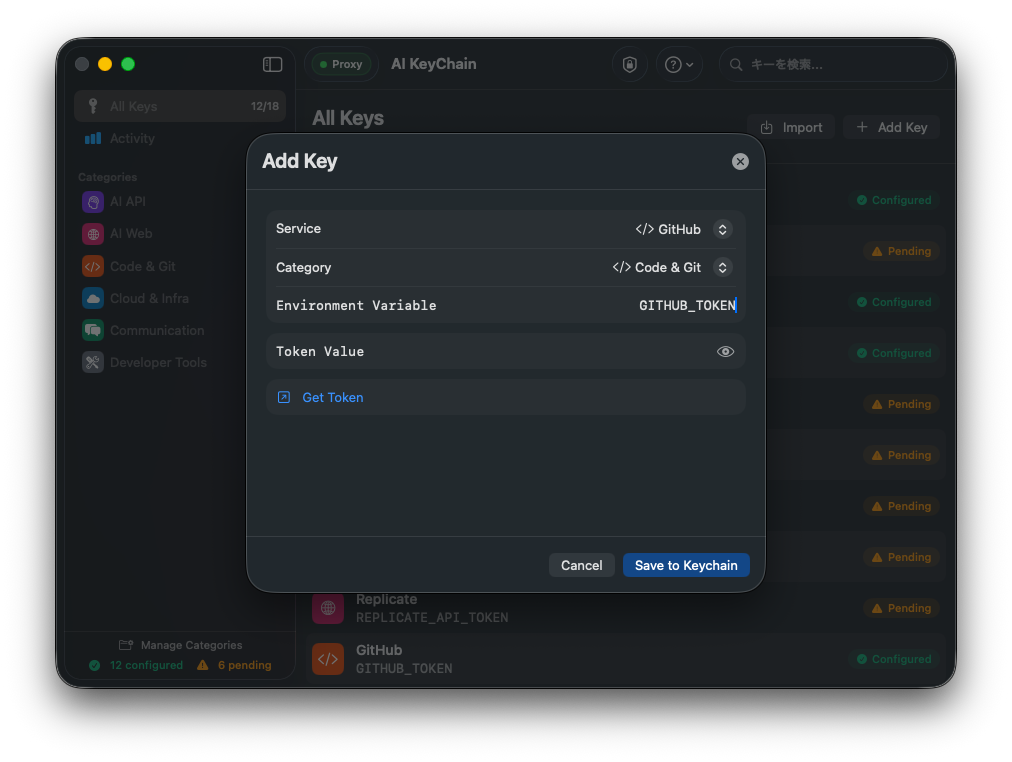Click the Get Token external link icon

[284, 397]
